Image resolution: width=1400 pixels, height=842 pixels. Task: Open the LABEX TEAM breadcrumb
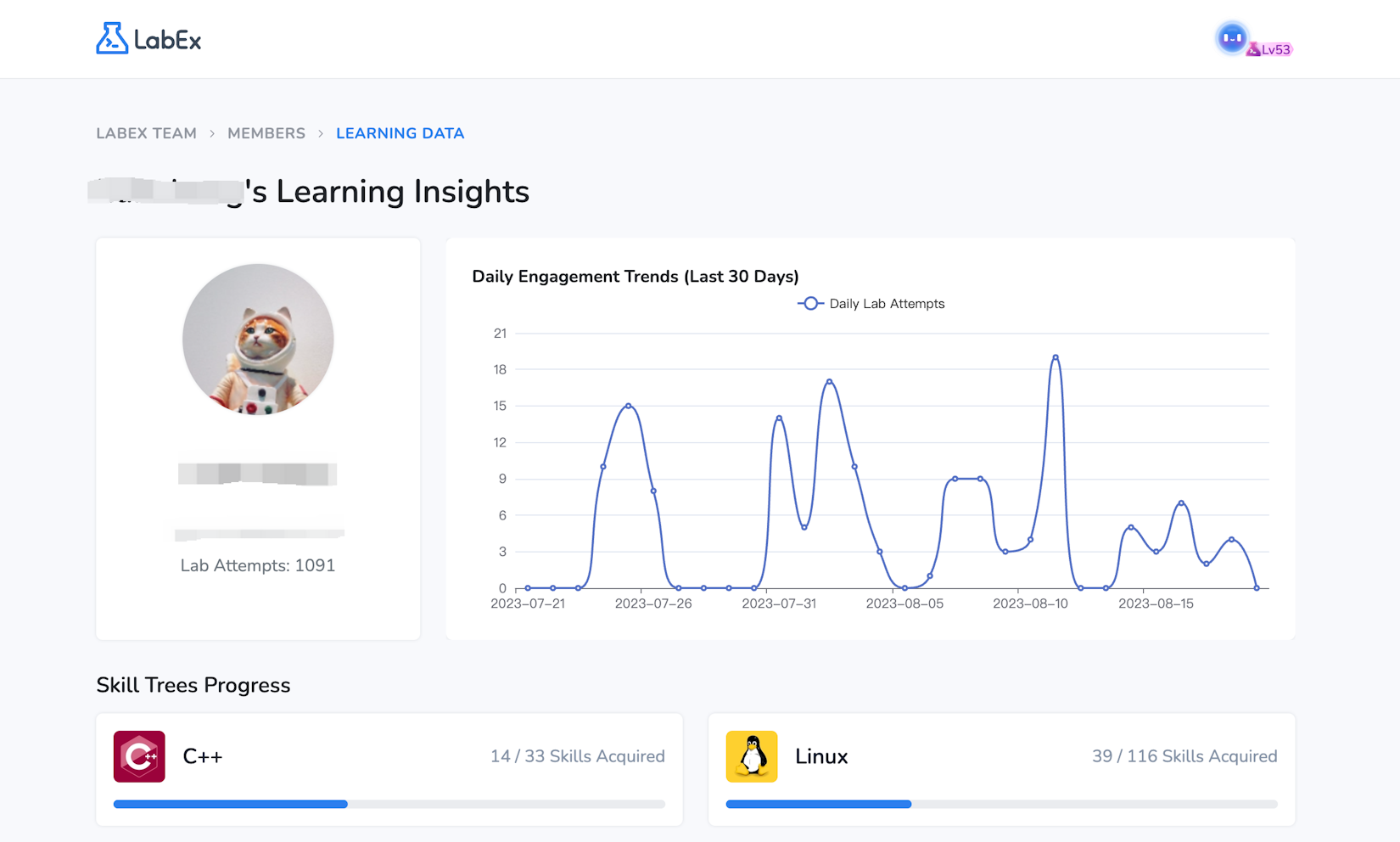145,133
